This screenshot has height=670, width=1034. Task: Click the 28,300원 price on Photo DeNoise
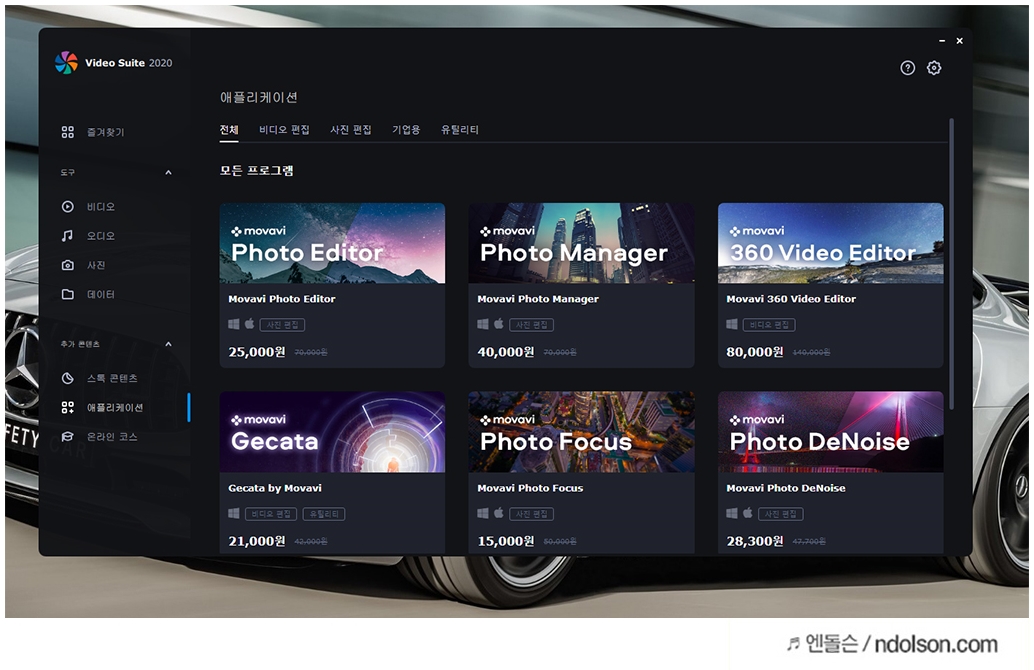click(x=755, y=541)
